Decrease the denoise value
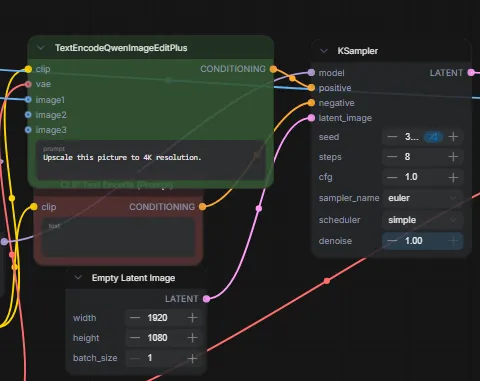 pos(392,241)
